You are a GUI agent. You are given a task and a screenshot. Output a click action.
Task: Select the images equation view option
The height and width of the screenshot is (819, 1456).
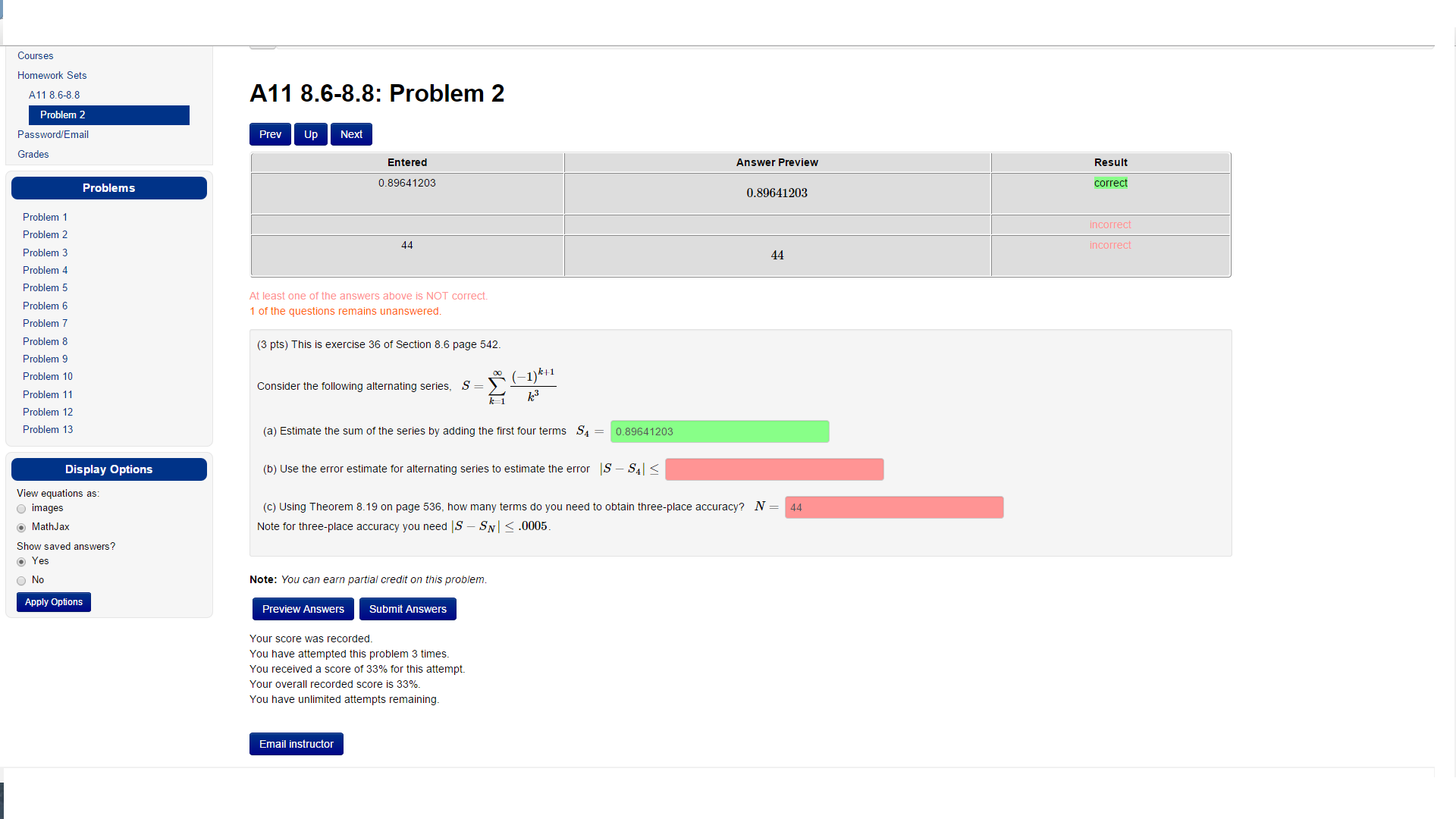click(x=21, y=509)
